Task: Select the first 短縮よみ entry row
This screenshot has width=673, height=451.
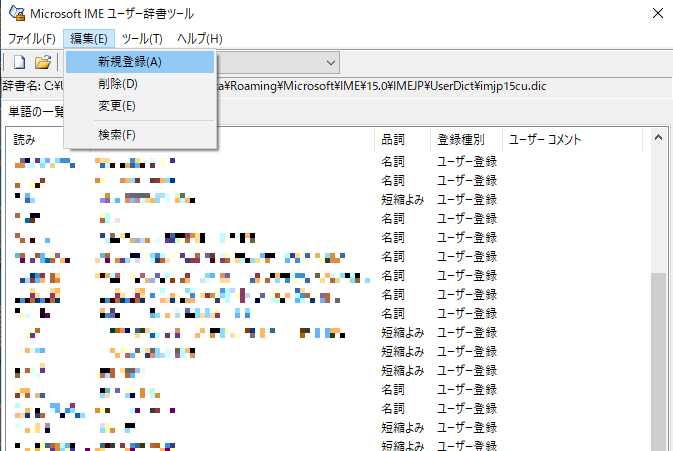Action: pyautogui.click(x=327, y=200)
